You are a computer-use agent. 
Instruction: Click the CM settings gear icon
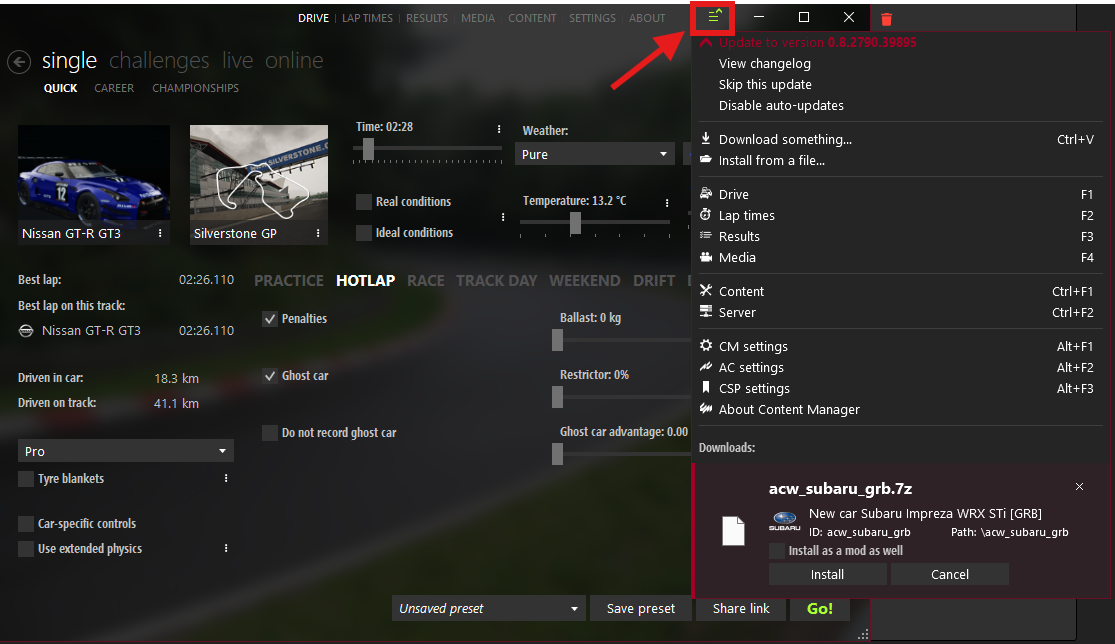click(x=705, y=345)
